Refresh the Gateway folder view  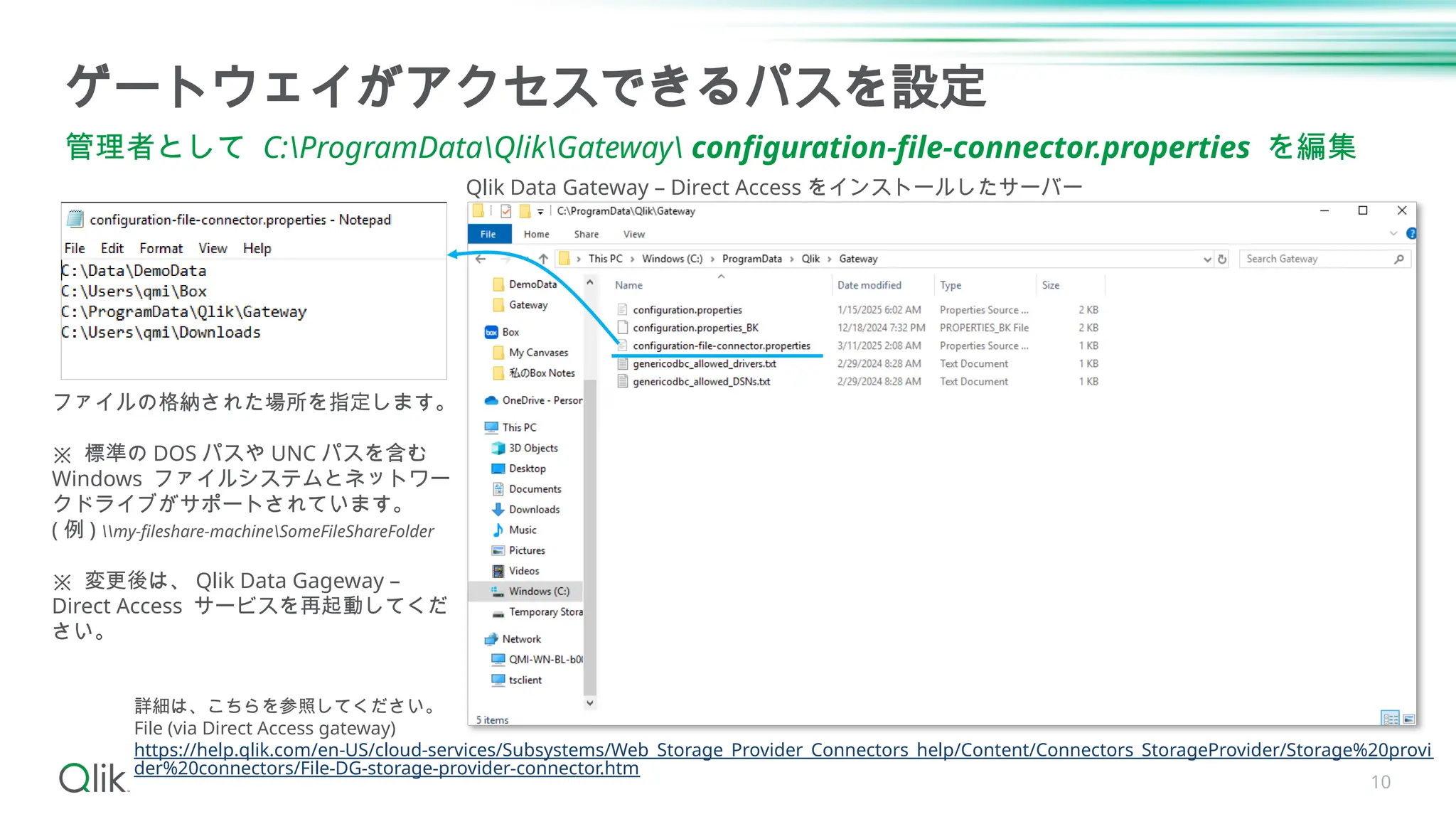tap(1222, 259)
